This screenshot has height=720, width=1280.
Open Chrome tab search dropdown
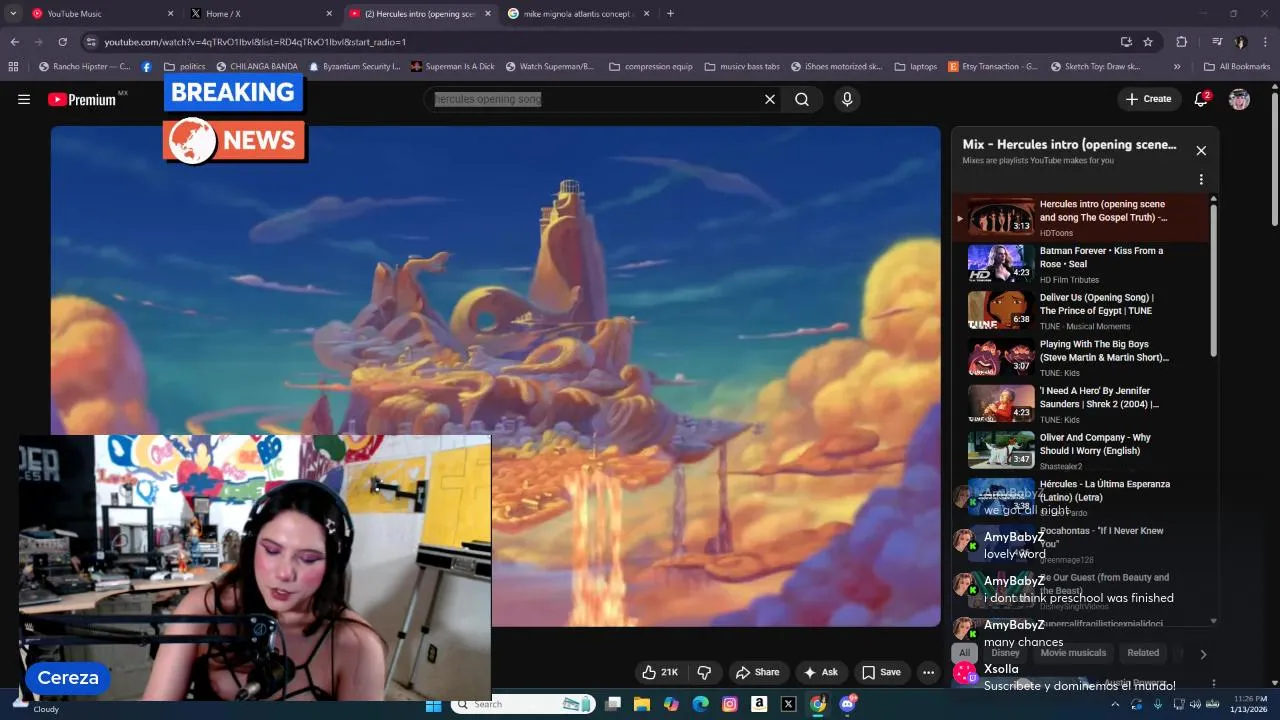point(13,14)
